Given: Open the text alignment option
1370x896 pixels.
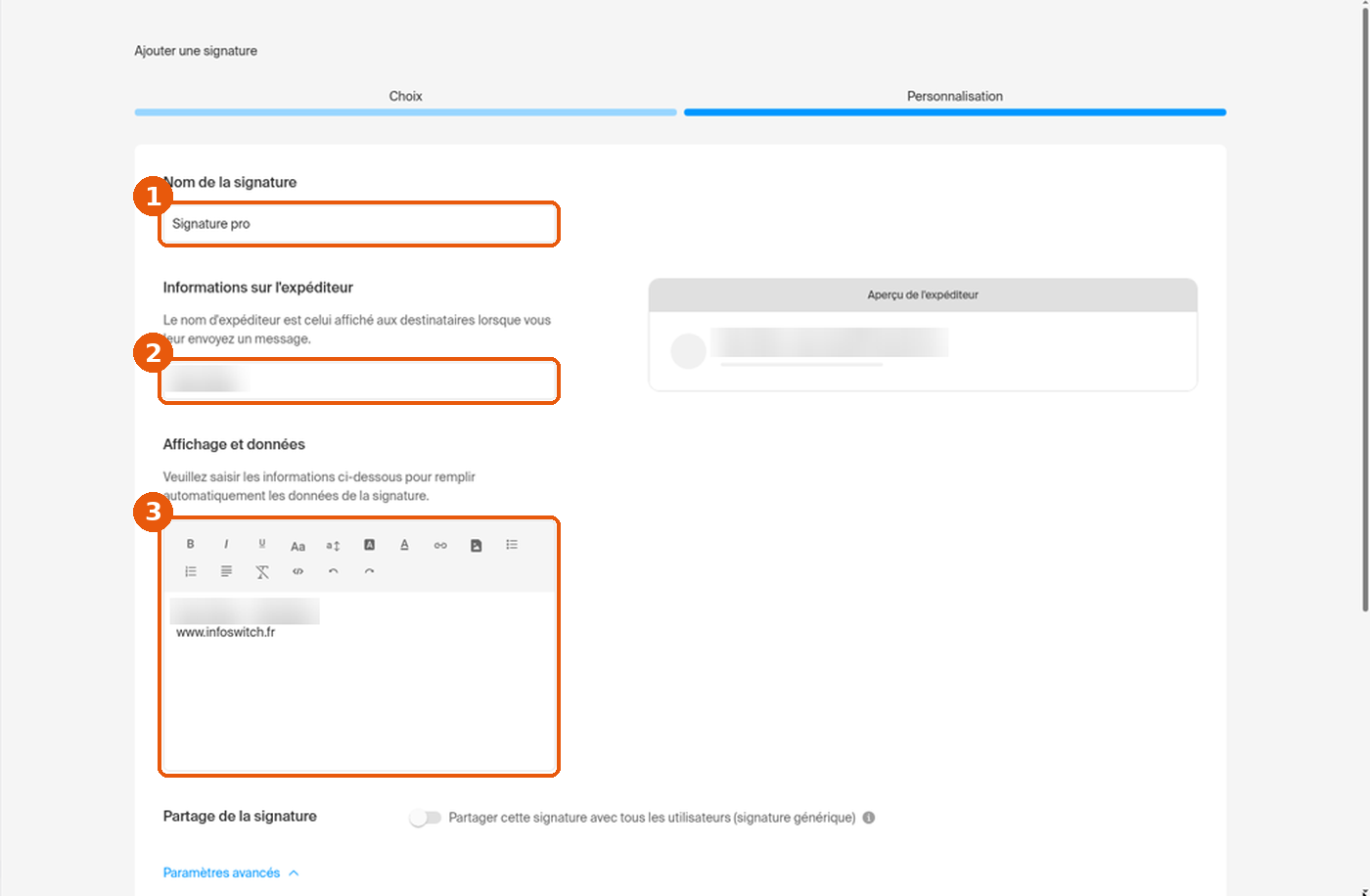Looking at the screenshot, I should 226,571.
